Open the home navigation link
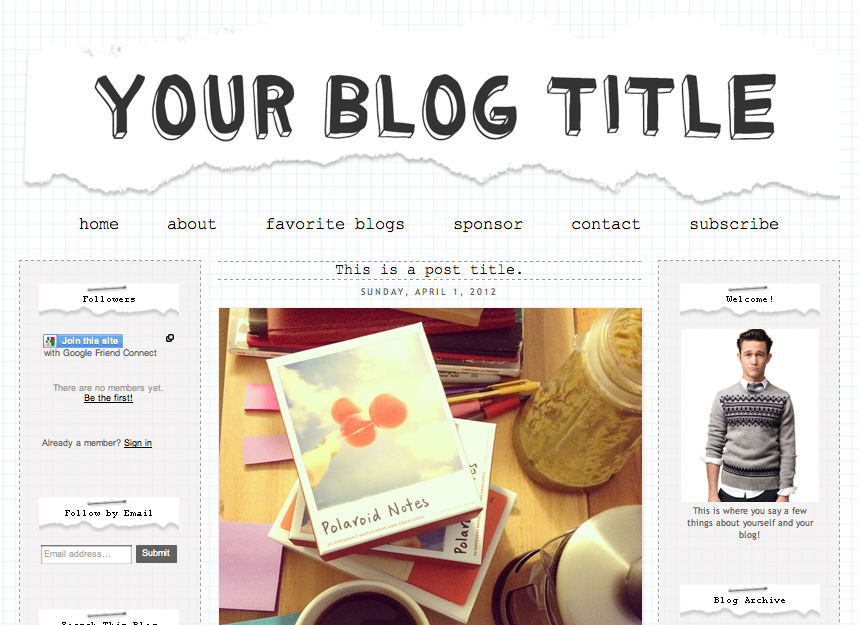The width and height of the screenshot is (859, 625). pyautogui.click(x=99, y=224)
